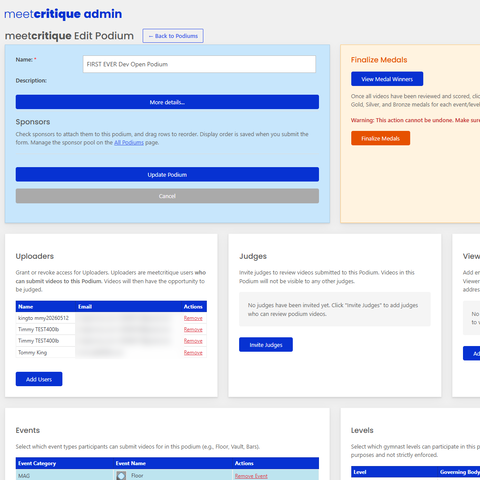The width and height of the screenshot is (480, 480).
Task: Go back using Back to Podiums button
Action: click(173, 36)
